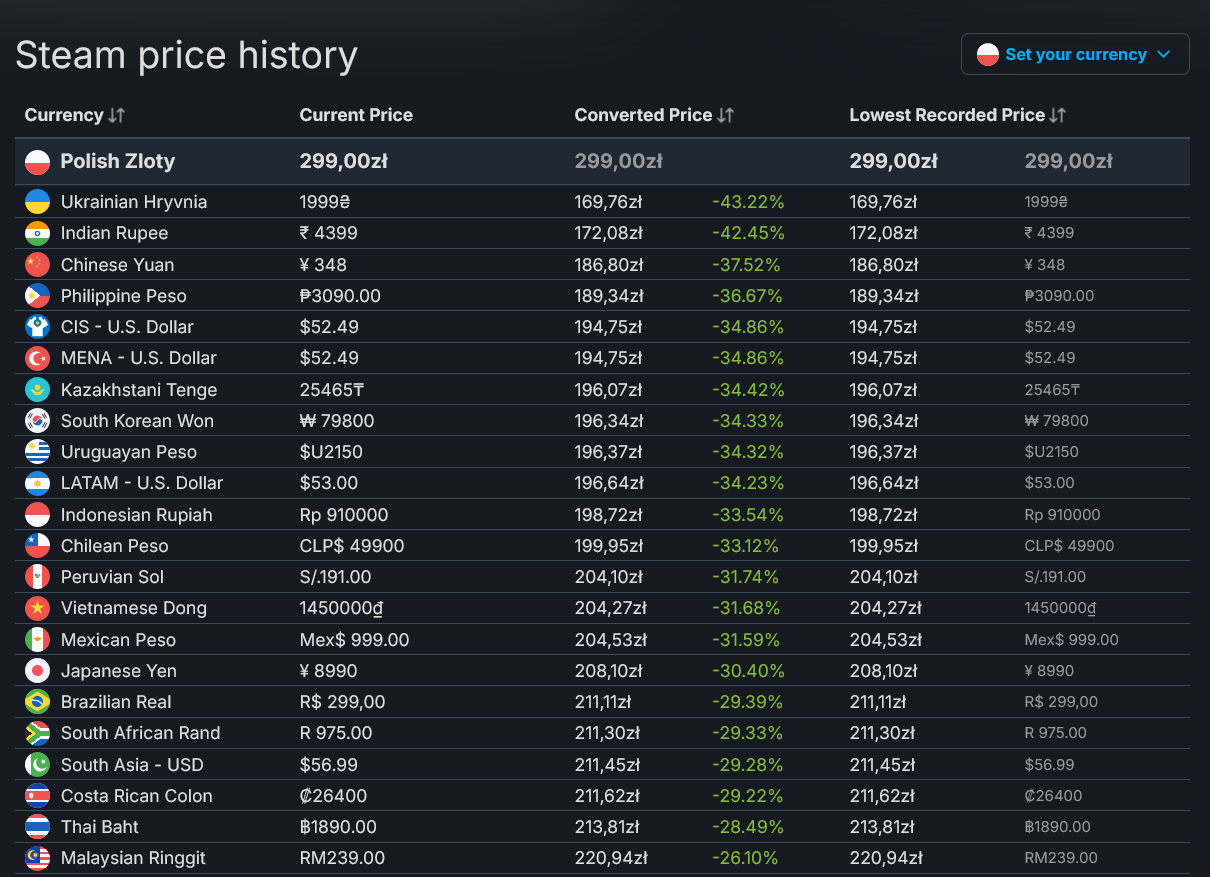The width and height of the screenshot is (1210, 877).
Task: Click the Japanese Yen flag icon
Action: (x=37, y=671)
